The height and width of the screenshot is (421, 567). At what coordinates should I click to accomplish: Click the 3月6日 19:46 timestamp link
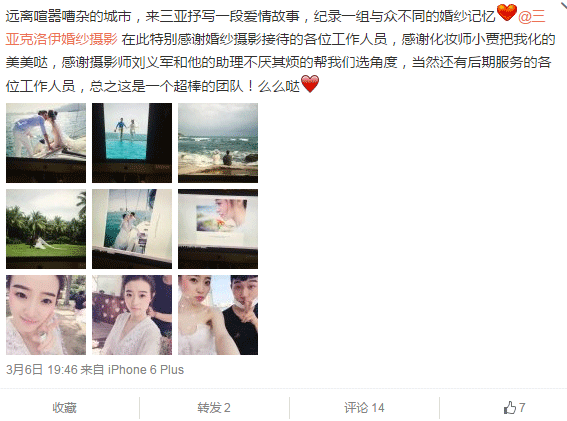click(x=42, y=369)
